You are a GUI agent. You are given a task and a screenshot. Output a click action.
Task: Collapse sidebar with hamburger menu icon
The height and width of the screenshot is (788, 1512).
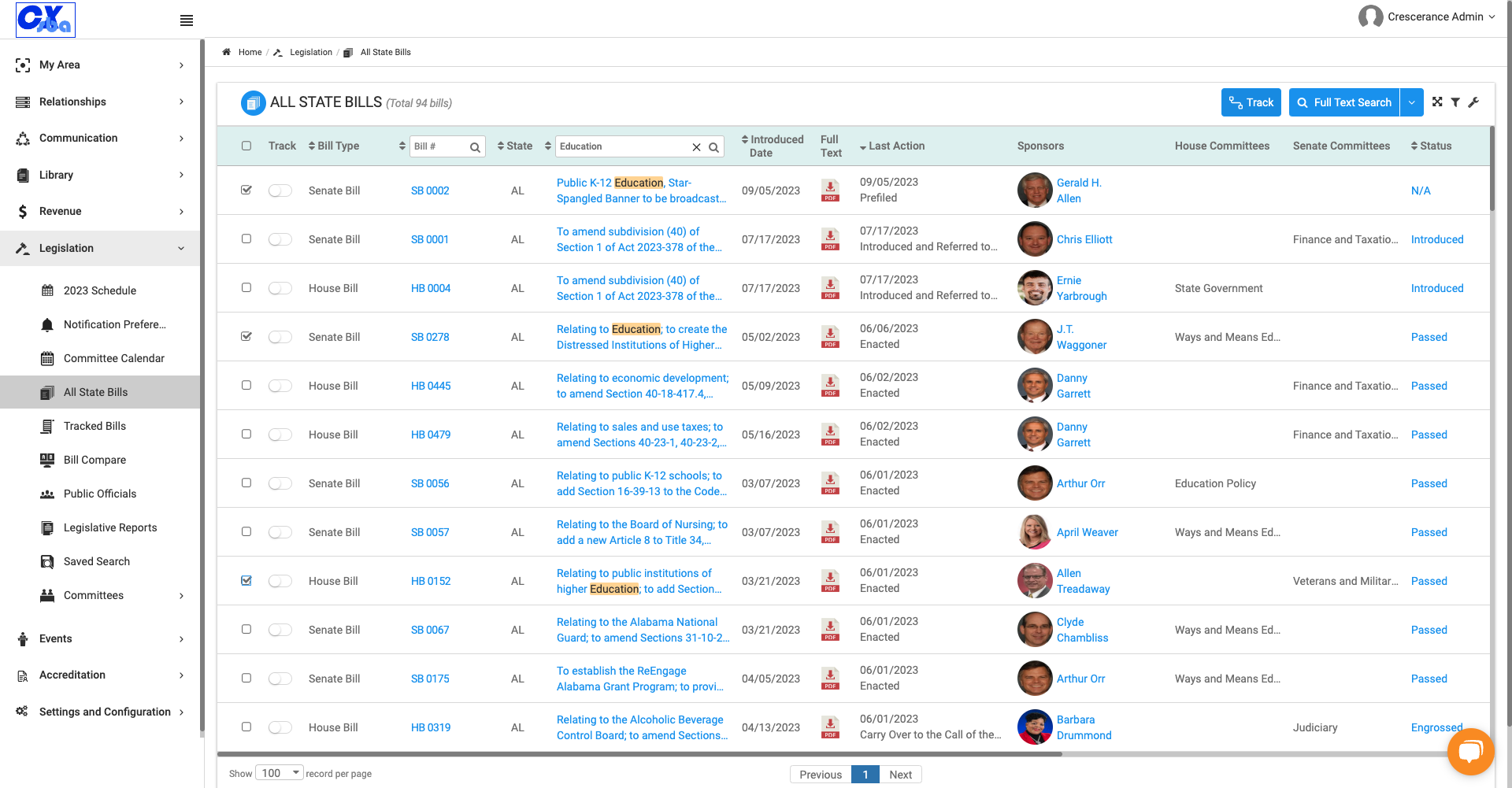pos(187,20)
